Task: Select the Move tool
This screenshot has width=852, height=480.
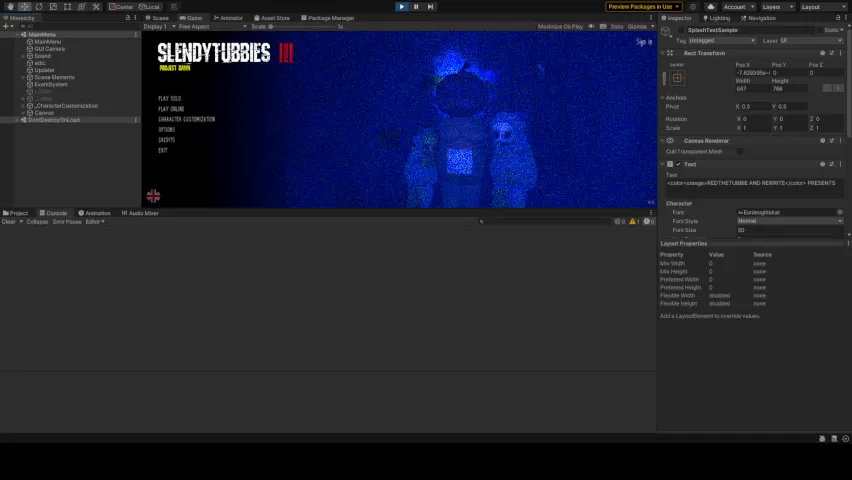Action: tap(24, 7)
